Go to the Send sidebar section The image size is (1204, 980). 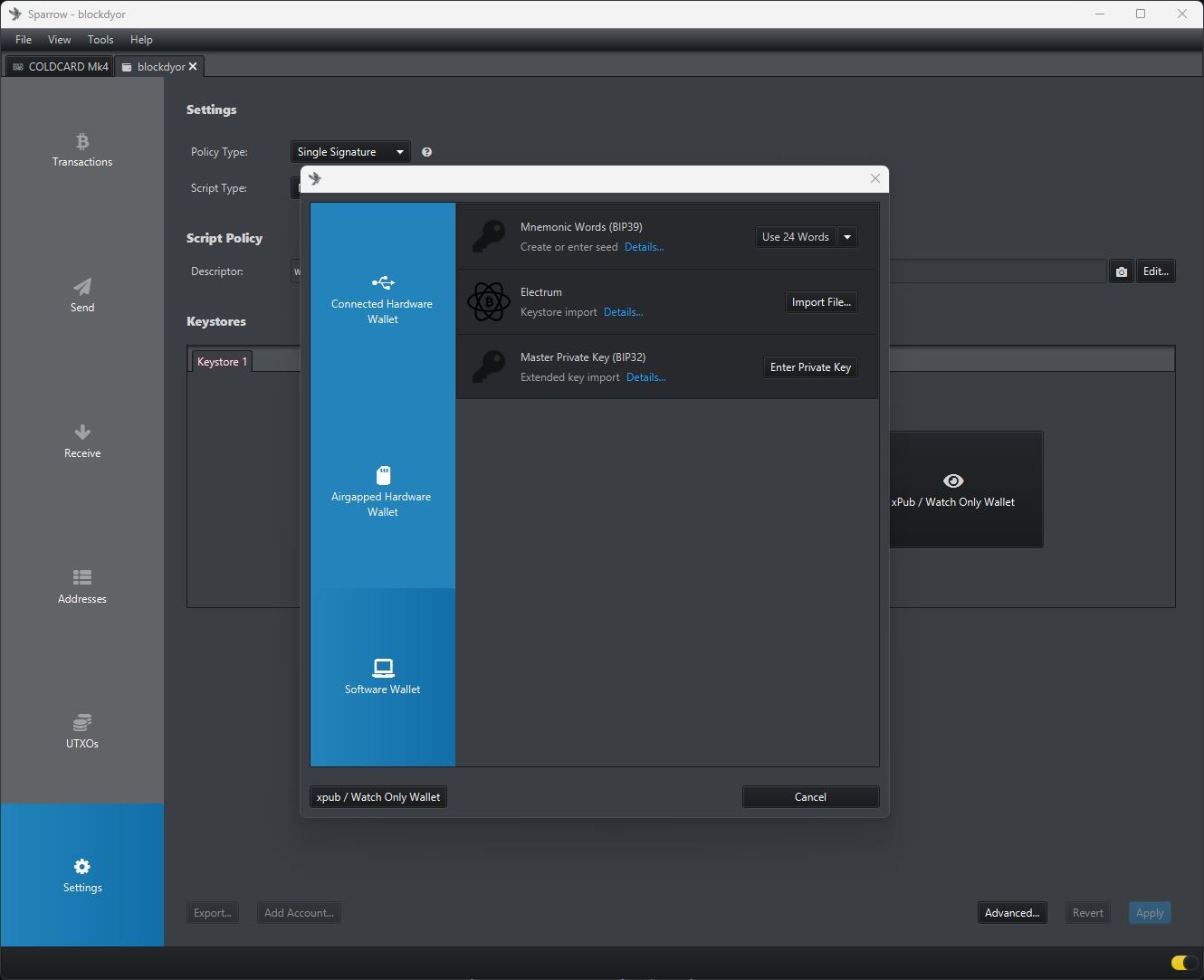(82, 296)
